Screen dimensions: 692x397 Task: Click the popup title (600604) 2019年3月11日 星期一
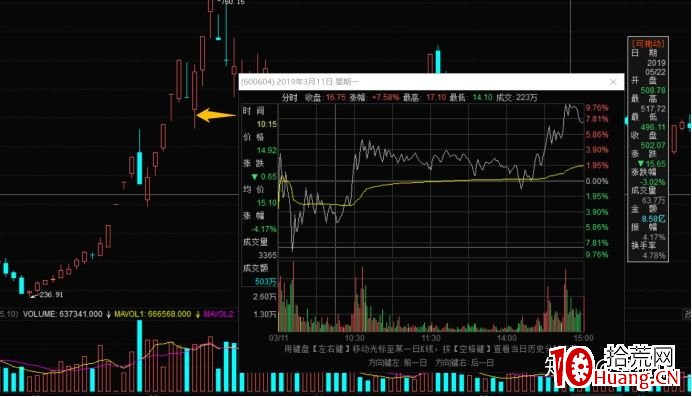pyautogui.click(x=300, y=82)
